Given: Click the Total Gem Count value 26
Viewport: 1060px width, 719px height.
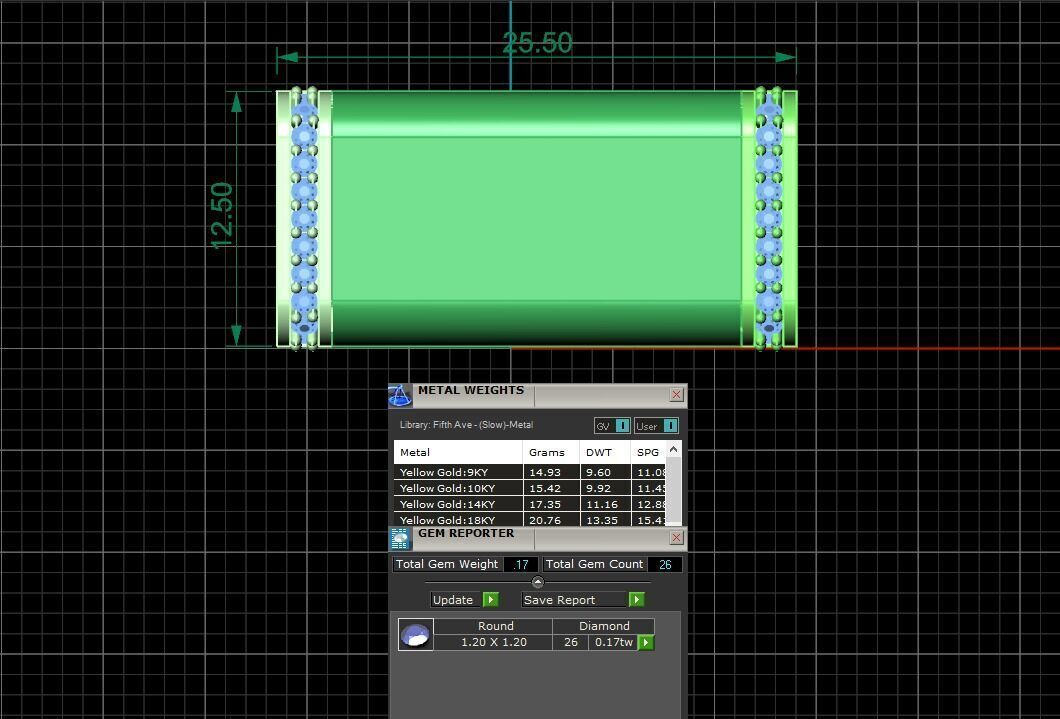Looking at the screenshot, I should coord(665,564).
